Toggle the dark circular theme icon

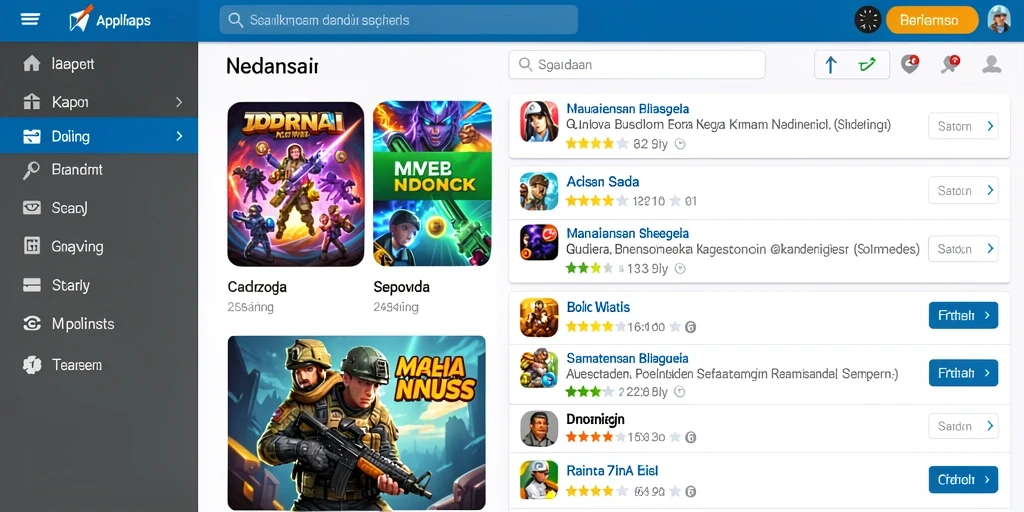tap(868, 20)
